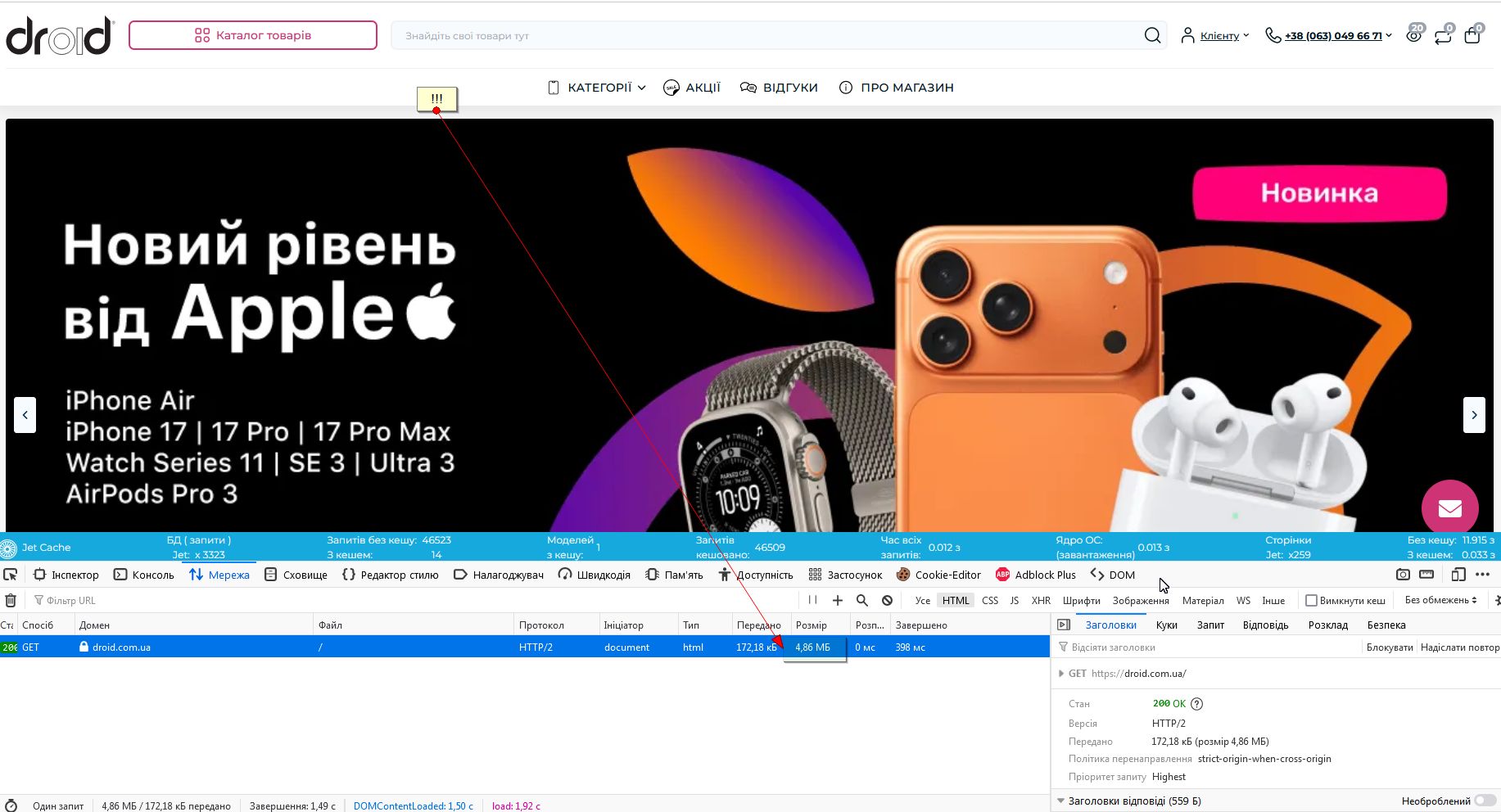Image resolution: width=1501 pixels, height=812 pixels.
Task: Toggle the CSS request filter
Action: (x=990, y=600)
